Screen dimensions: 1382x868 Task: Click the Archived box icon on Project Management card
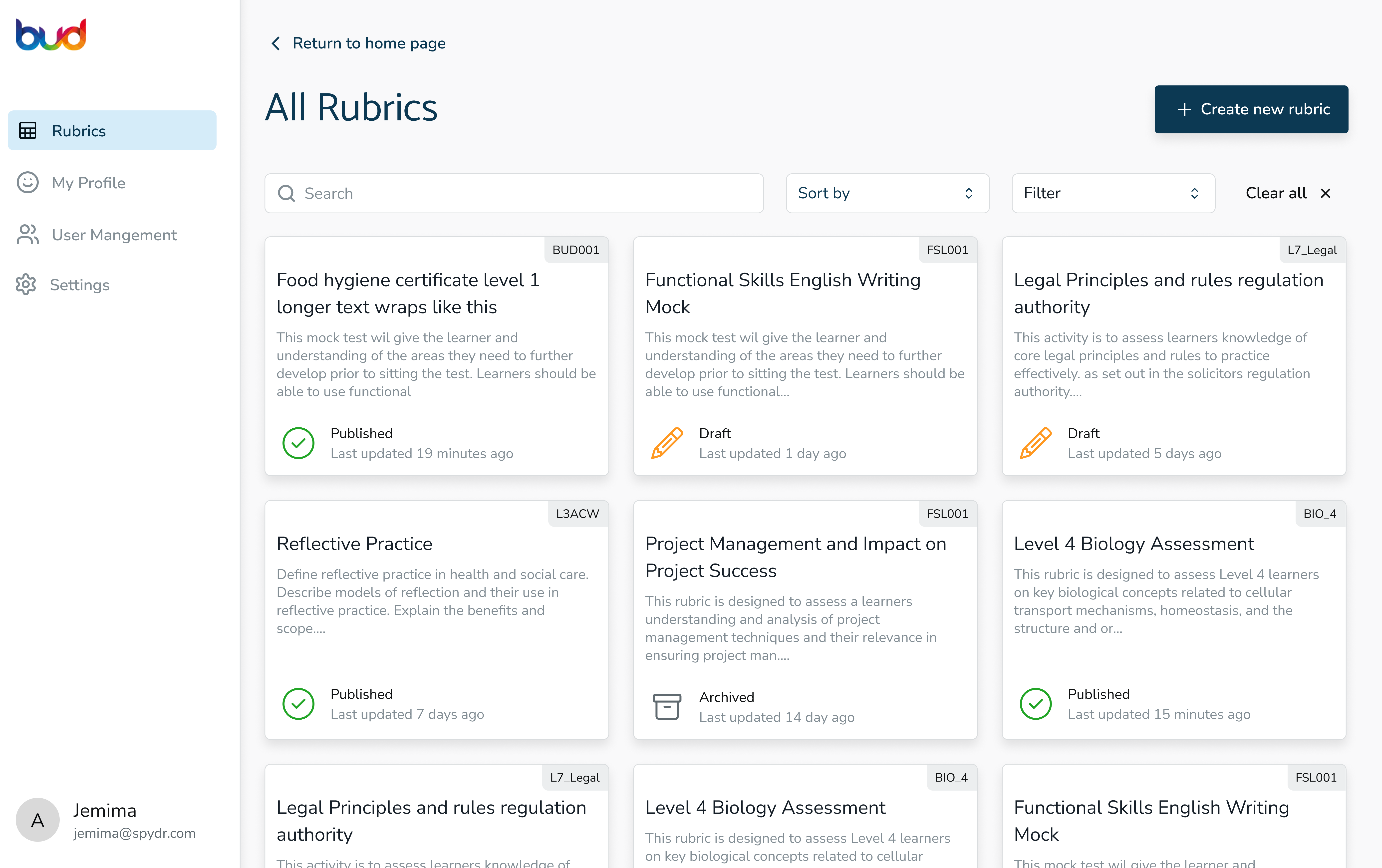click(667, 707)
